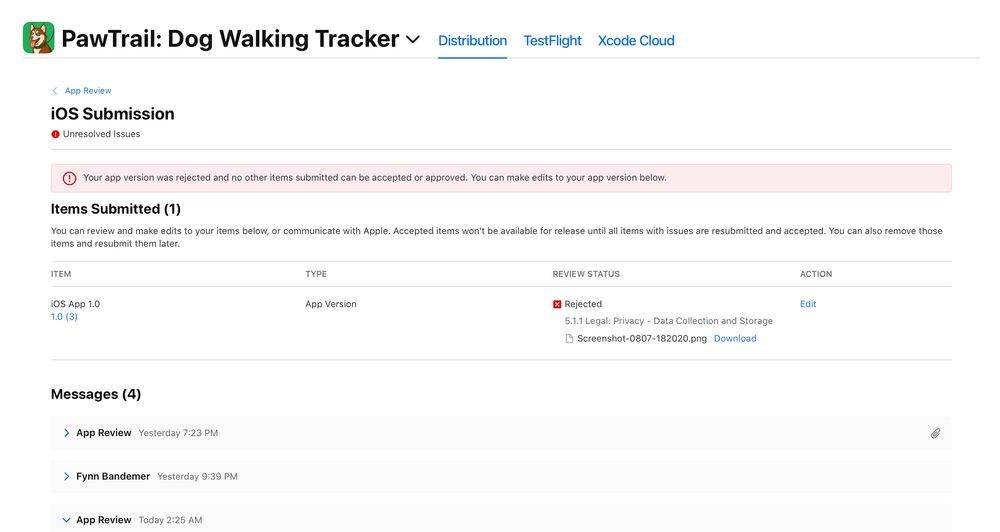Click the TYPE column header
This screenshot has width=1000, height=532.
click(x=316, y=274)
